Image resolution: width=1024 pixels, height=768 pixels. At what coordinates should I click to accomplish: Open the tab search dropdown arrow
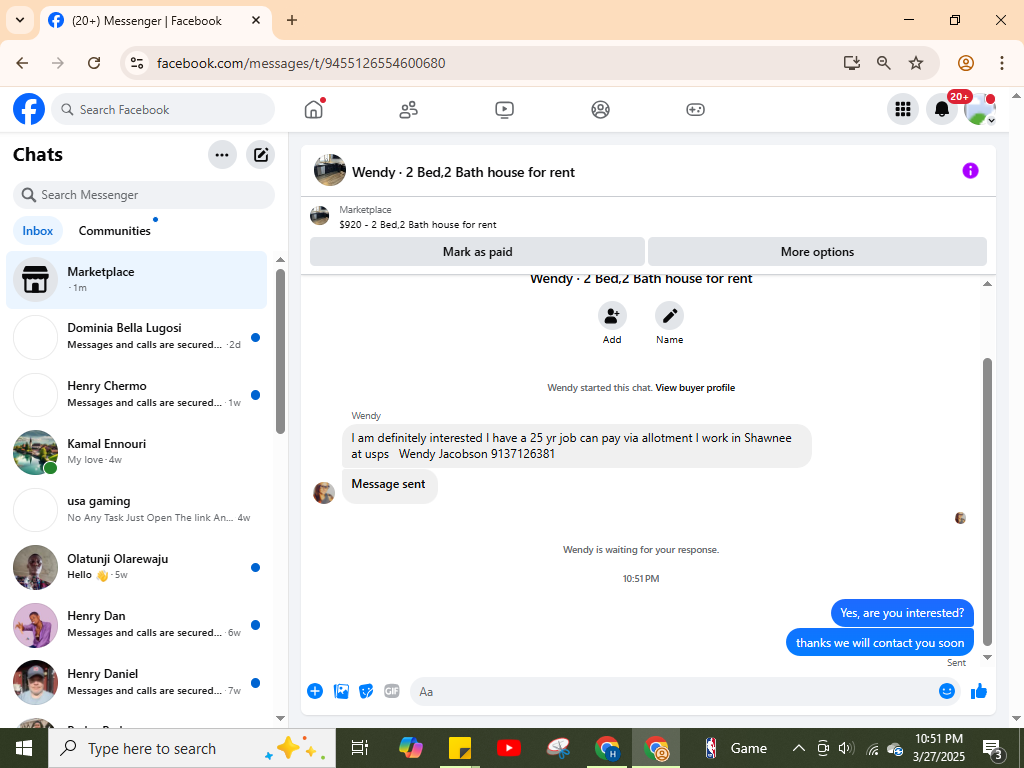click(20, 20)
